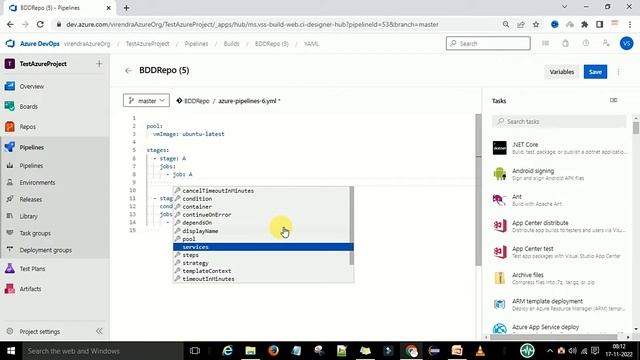Open Firefox from taskbar
Screen dimensions: 640x360
pos(273,351)
